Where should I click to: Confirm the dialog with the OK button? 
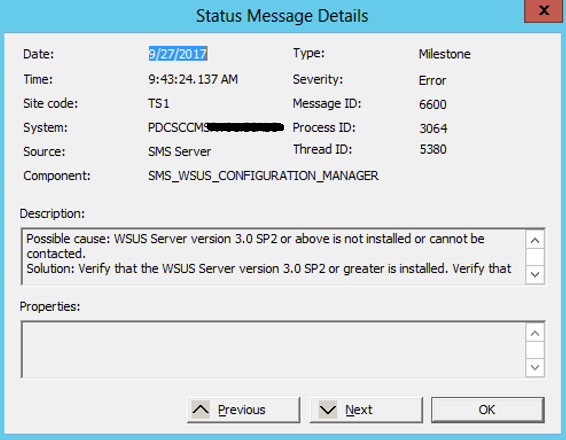coord(488,410)
